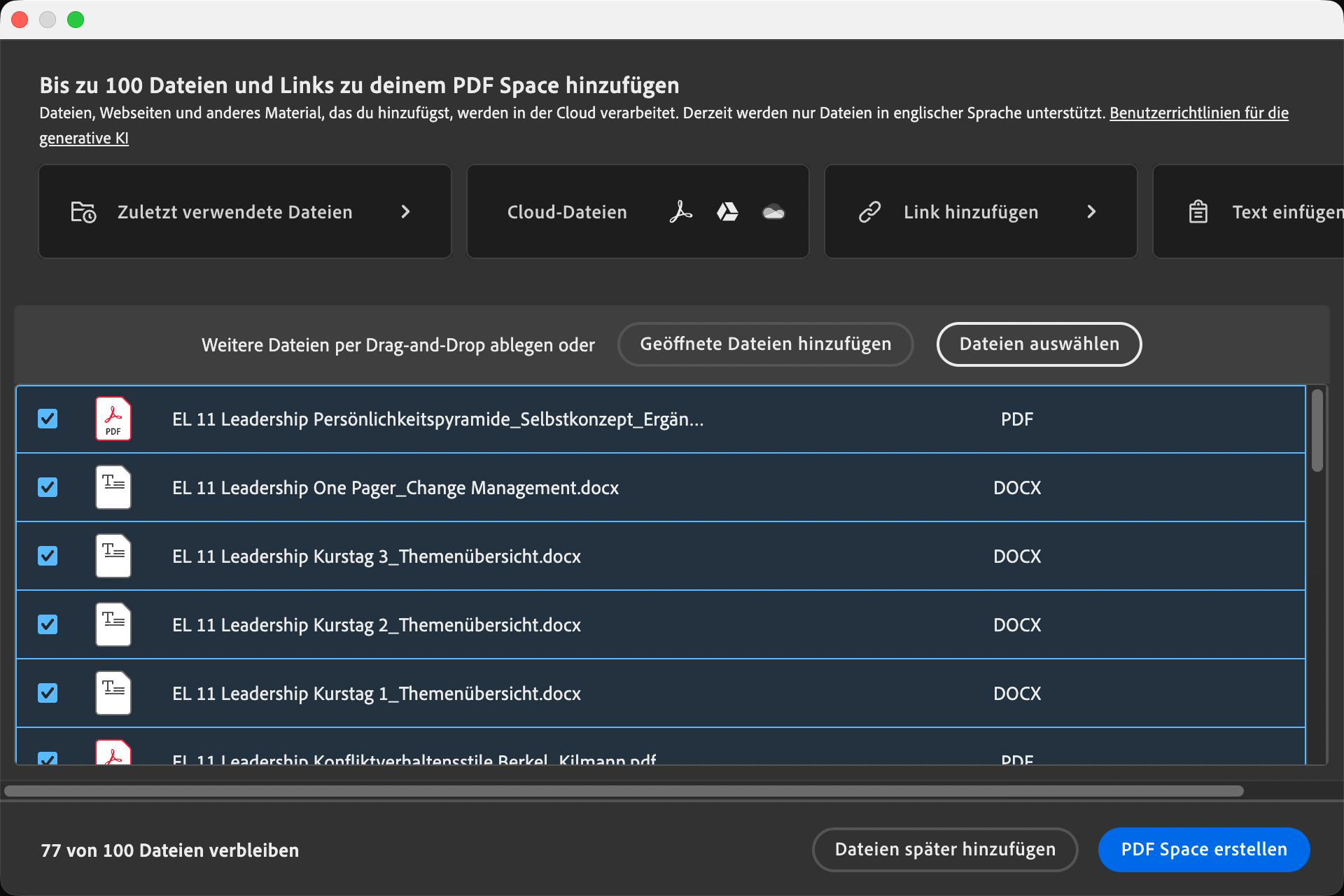Deselect Kursttag 2_Themenübersicht.docx checkbox
This screenshot has height=896, width=1344.
[48, 624]
